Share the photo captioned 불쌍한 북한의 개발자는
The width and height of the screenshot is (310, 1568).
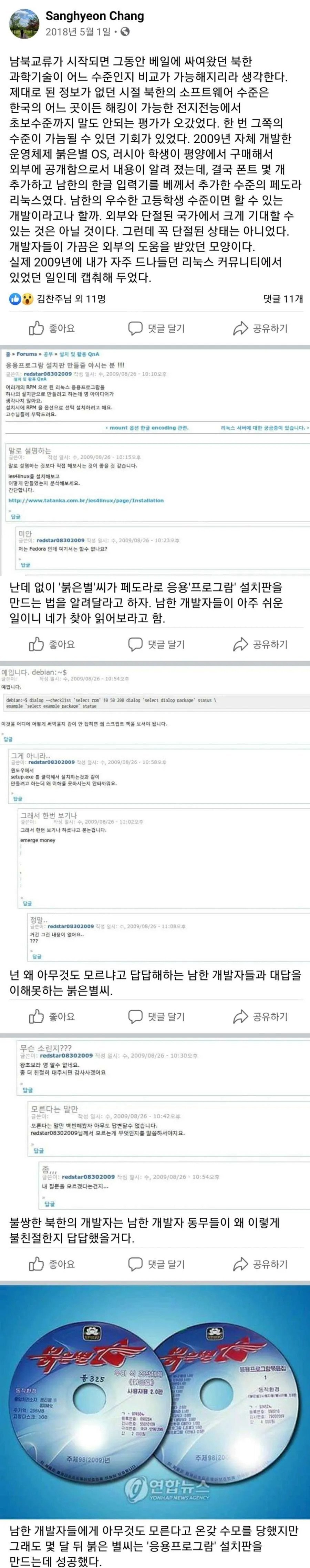[260, 1264]
